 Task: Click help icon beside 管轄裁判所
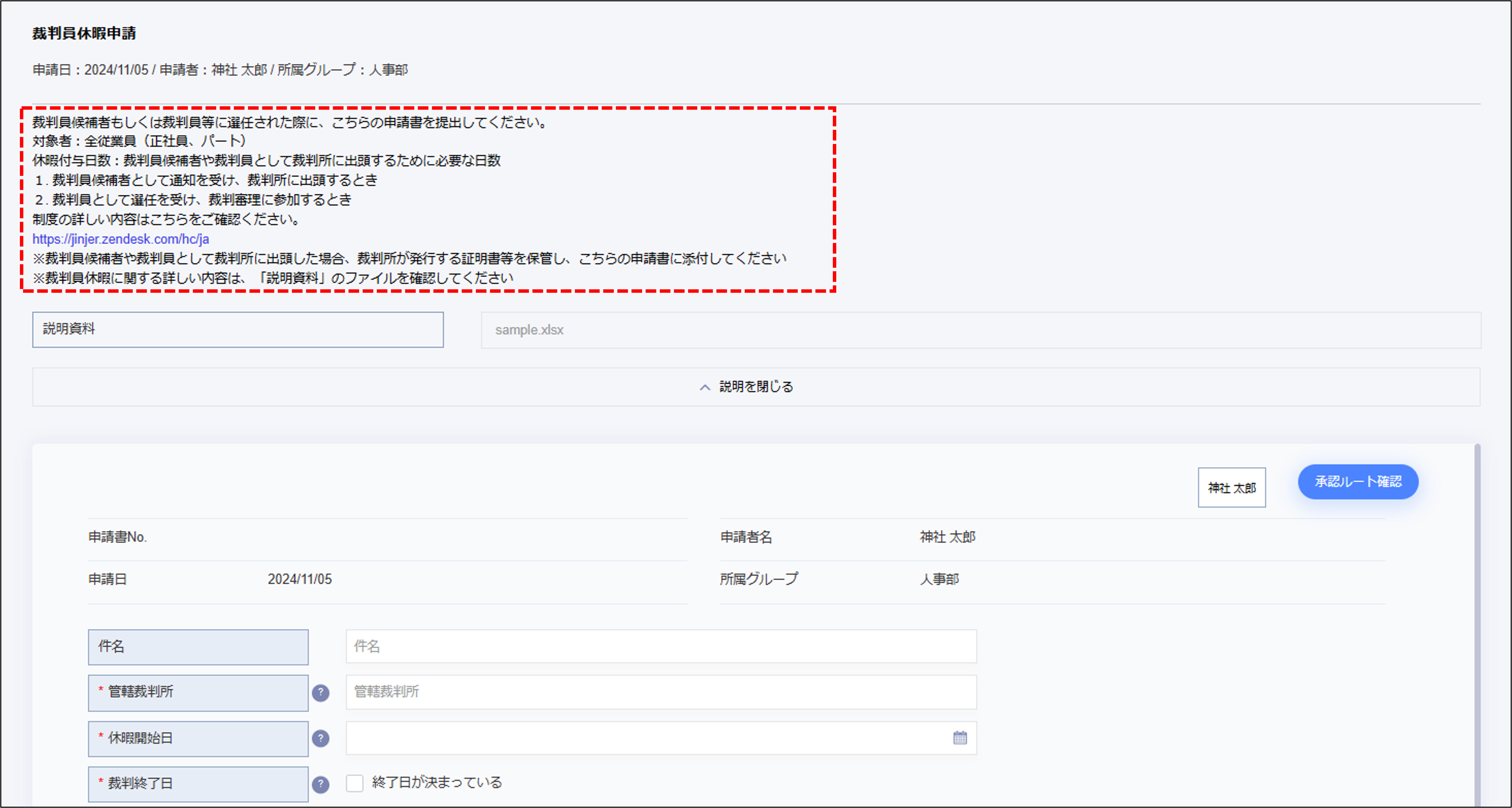320,692
